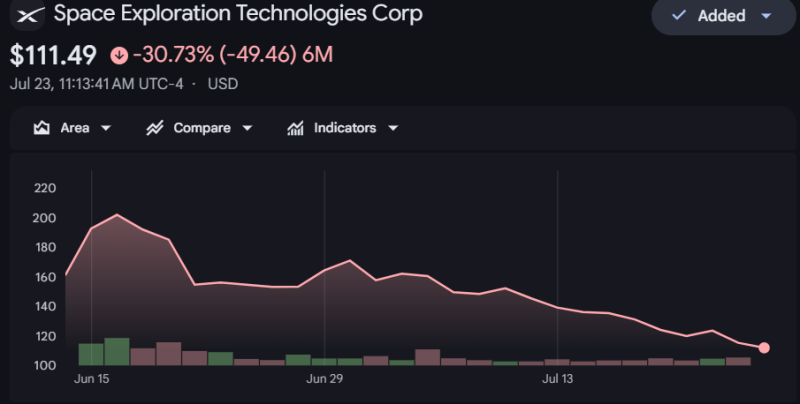The width and height of the screenshot is (800, 404).
Task: Click the price peak near 200
Action: pos(117,215)
